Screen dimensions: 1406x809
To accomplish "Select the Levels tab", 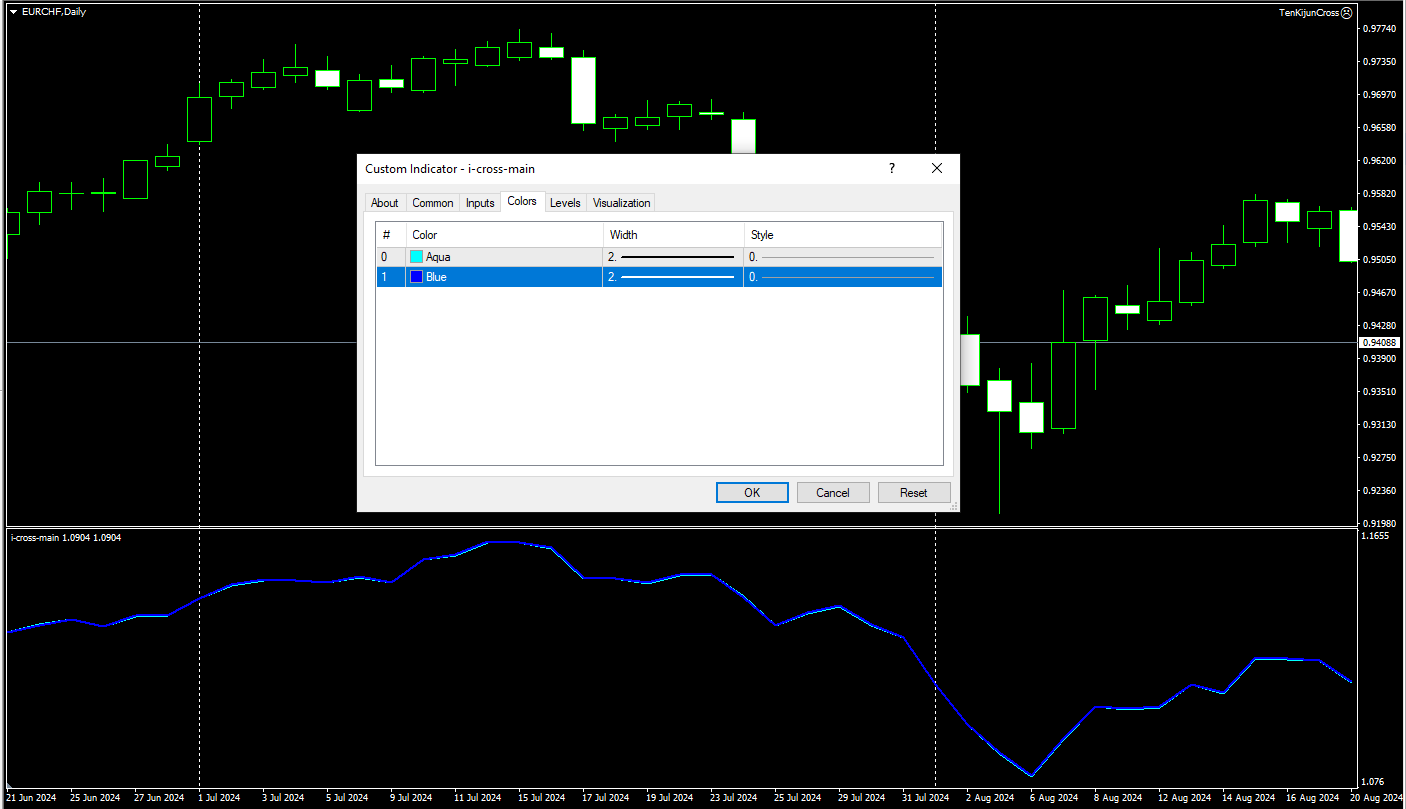I will pos(565,203).
